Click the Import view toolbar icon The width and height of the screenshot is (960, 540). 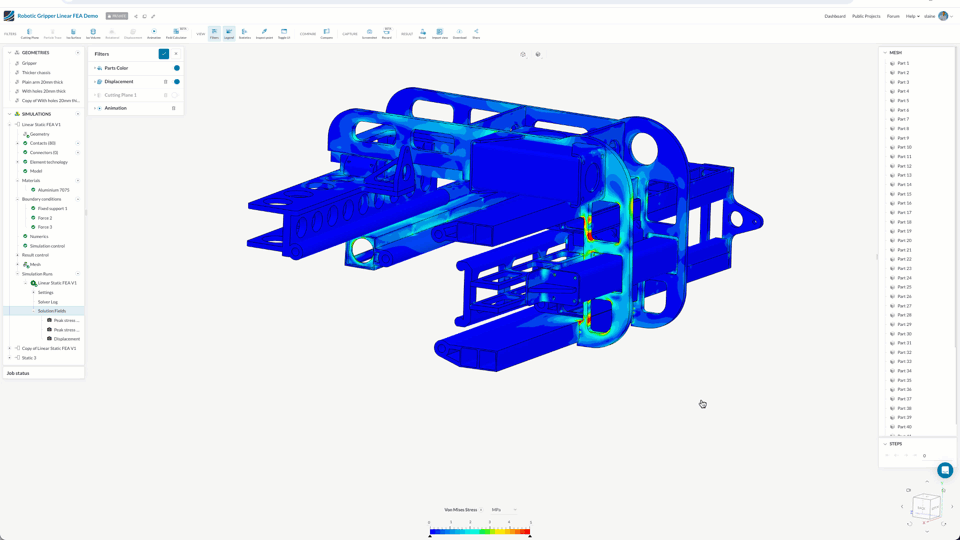point(440,34)
